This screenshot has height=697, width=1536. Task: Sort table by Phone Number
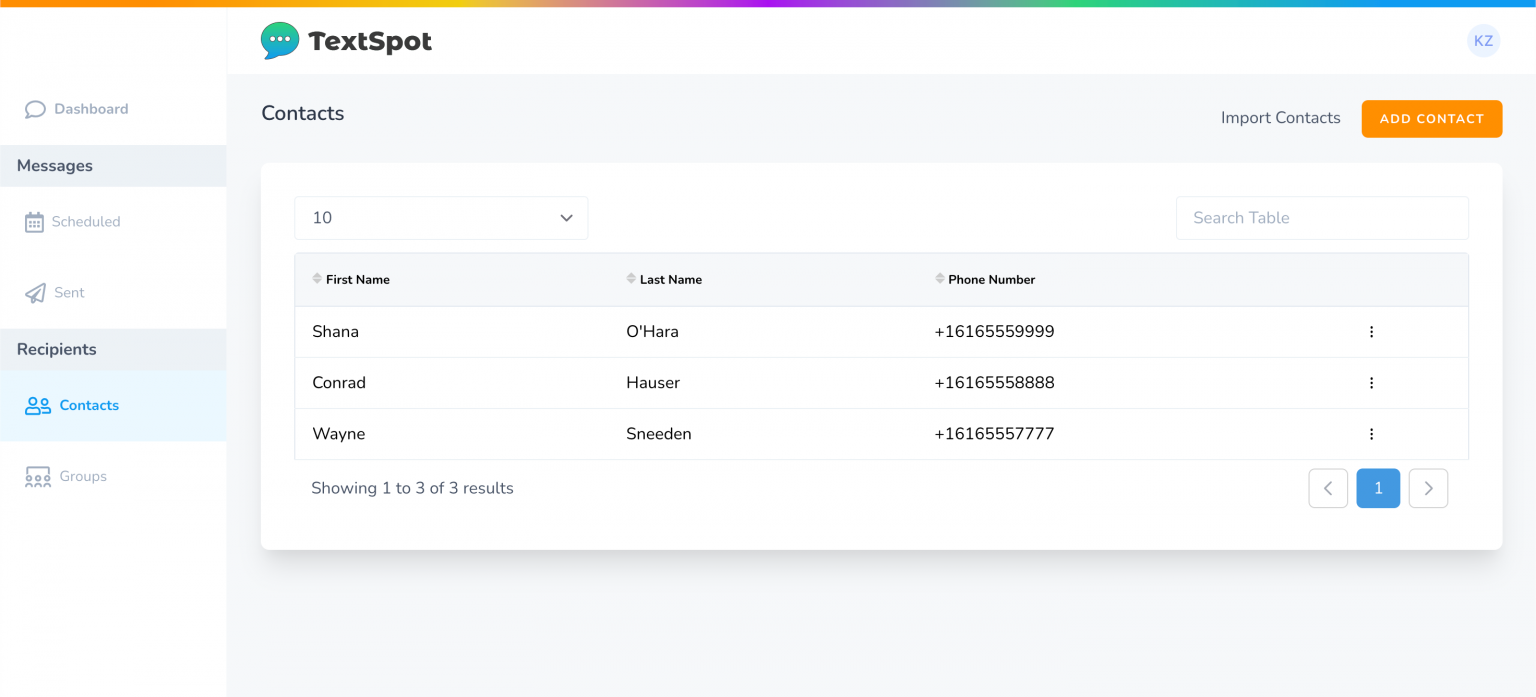(x=985, y=279)
